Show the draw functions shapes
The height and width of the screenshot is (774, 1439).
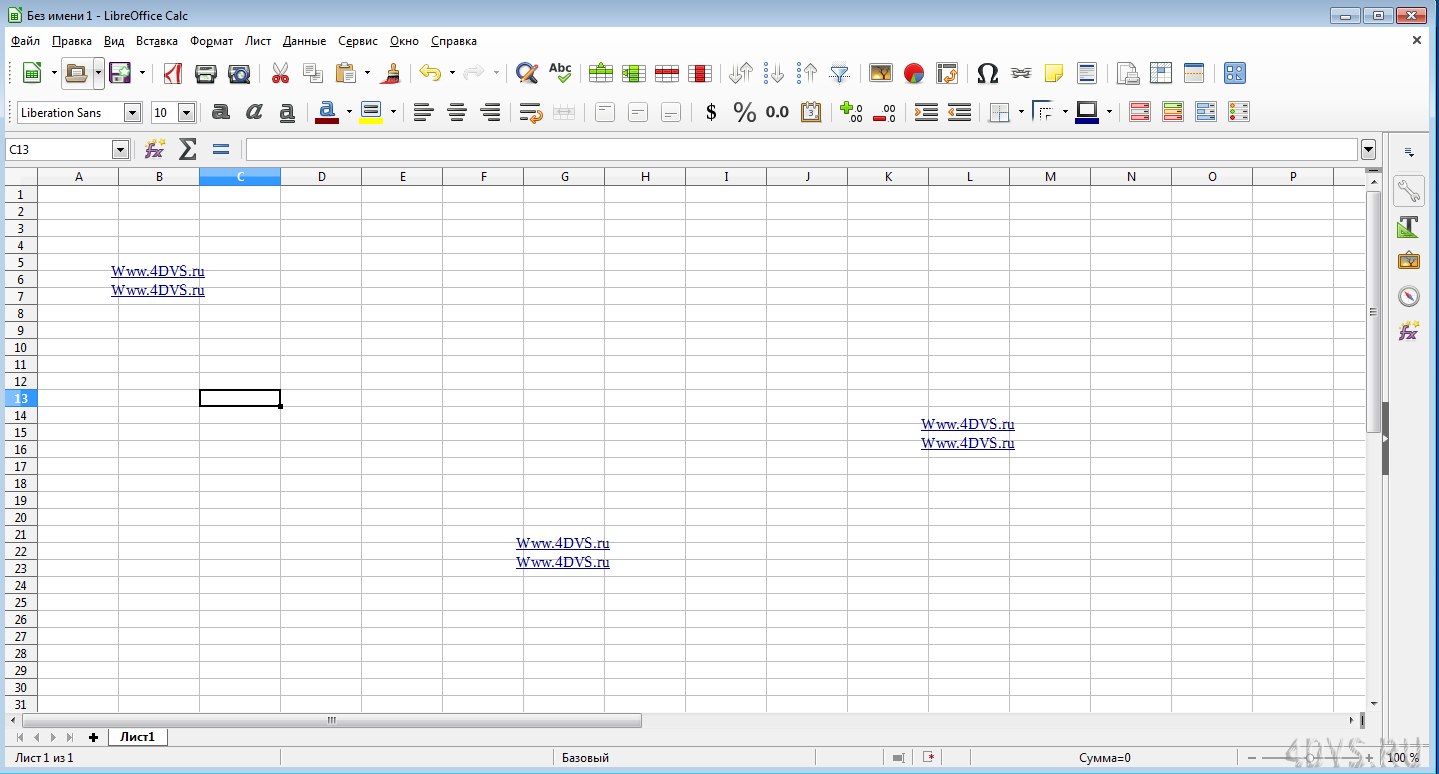(x=1234, y=73)
